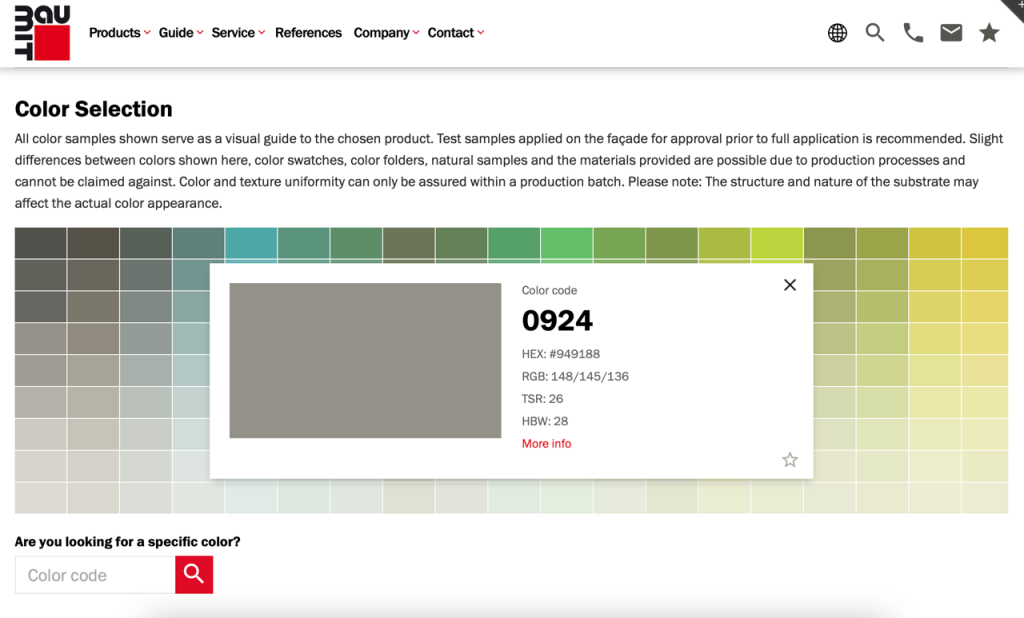Click the Baumit logo
The width and height of the screenshot is (1024, 618).
pyautogui.click(x=42, y=33)
